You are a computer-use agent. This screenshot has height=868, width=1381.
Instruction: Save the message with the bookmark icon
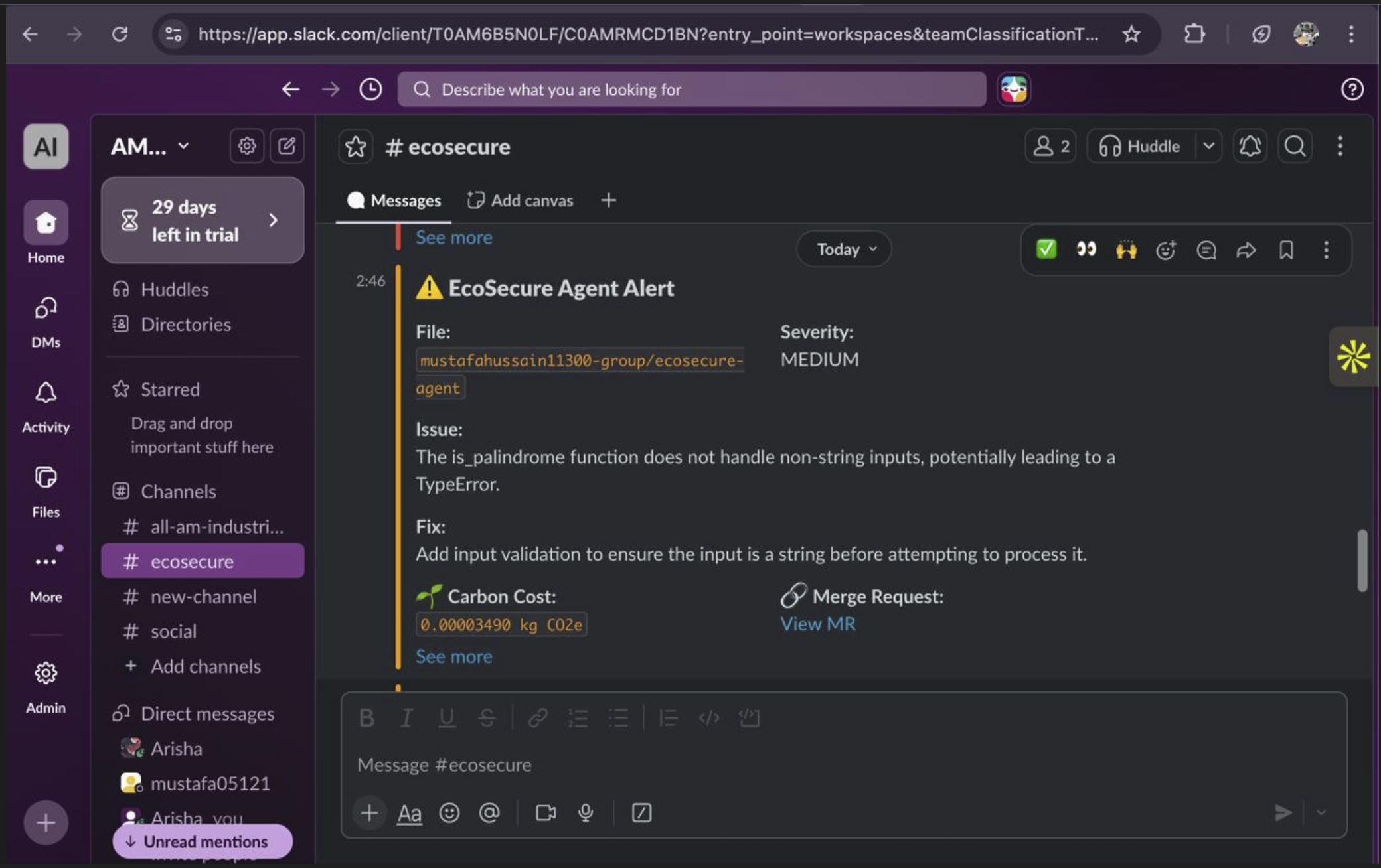[x=1286, y=250]
